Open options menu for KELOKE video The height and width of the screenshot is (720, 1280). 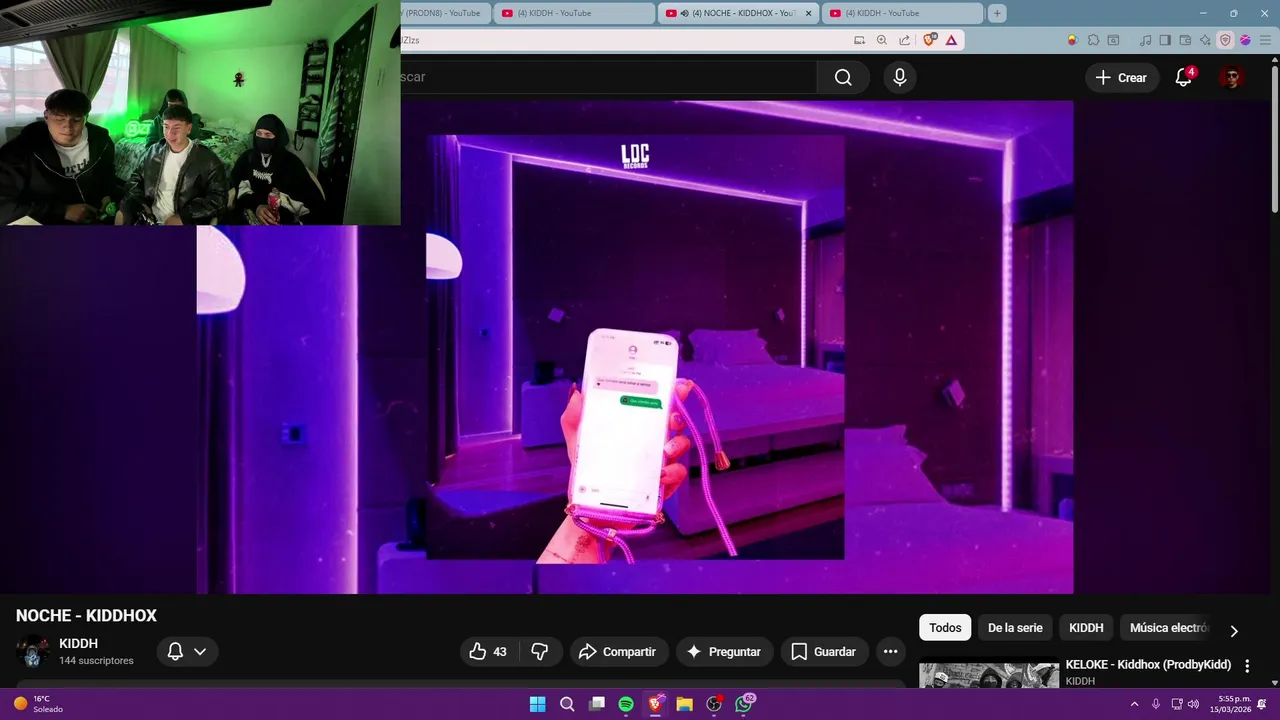pos(1247,666)
